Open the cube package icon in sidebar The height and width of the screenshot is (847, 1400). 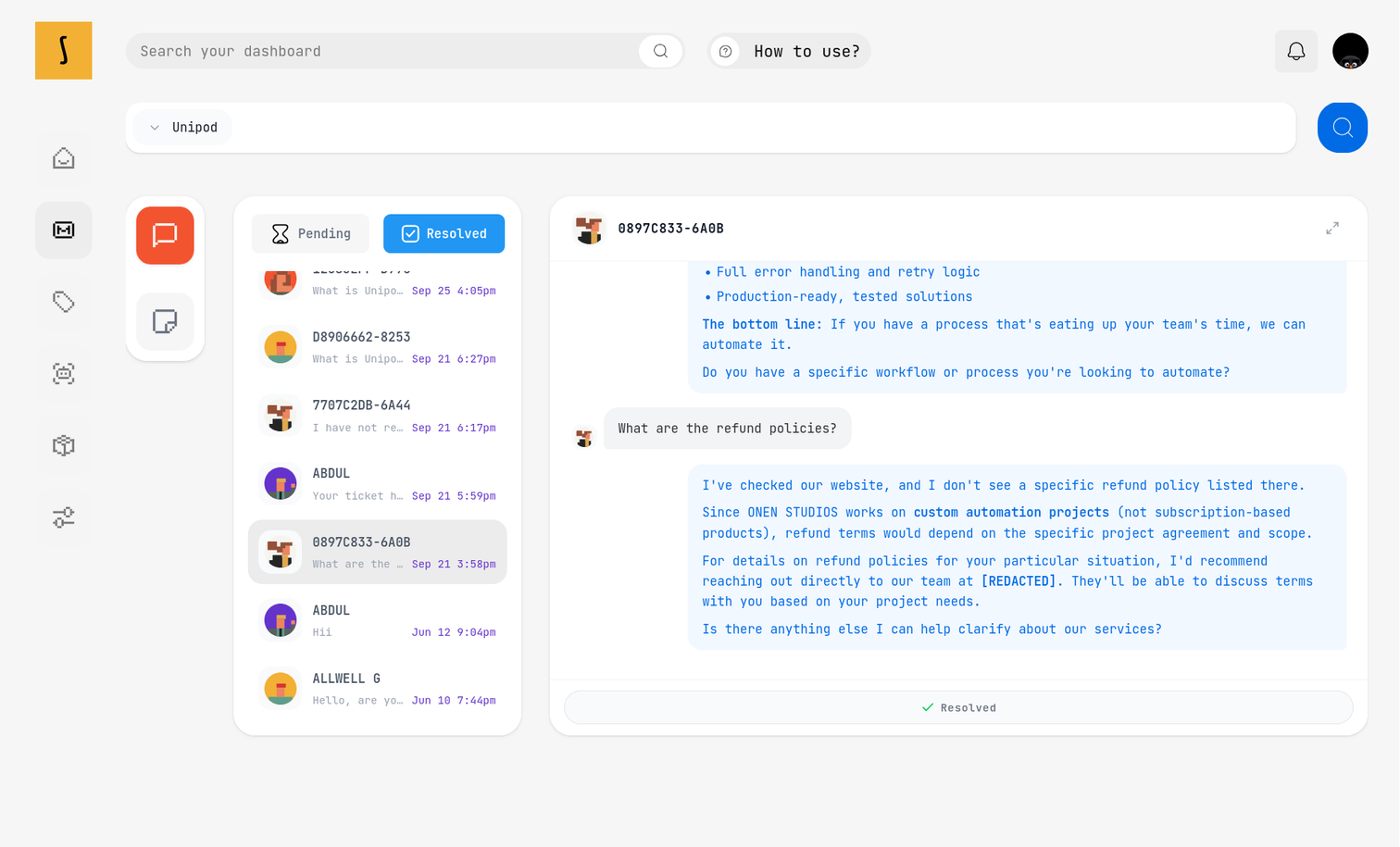pos(64,445)
